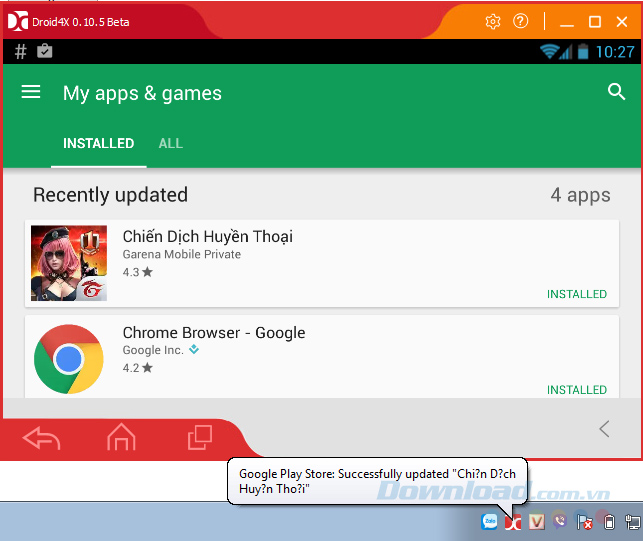Click the Chiến Dịch Huyền Thoại game thumbnail
This screenshot has width=643, height=541.
coord(69,263)
